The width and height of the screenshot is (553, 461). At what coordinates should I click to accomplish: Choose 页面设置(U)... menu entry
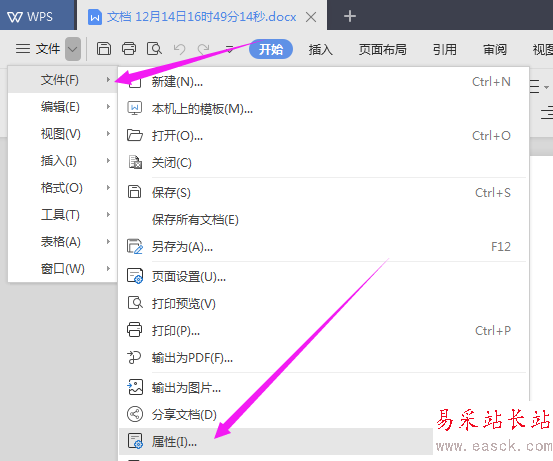(x=324, y=277)
